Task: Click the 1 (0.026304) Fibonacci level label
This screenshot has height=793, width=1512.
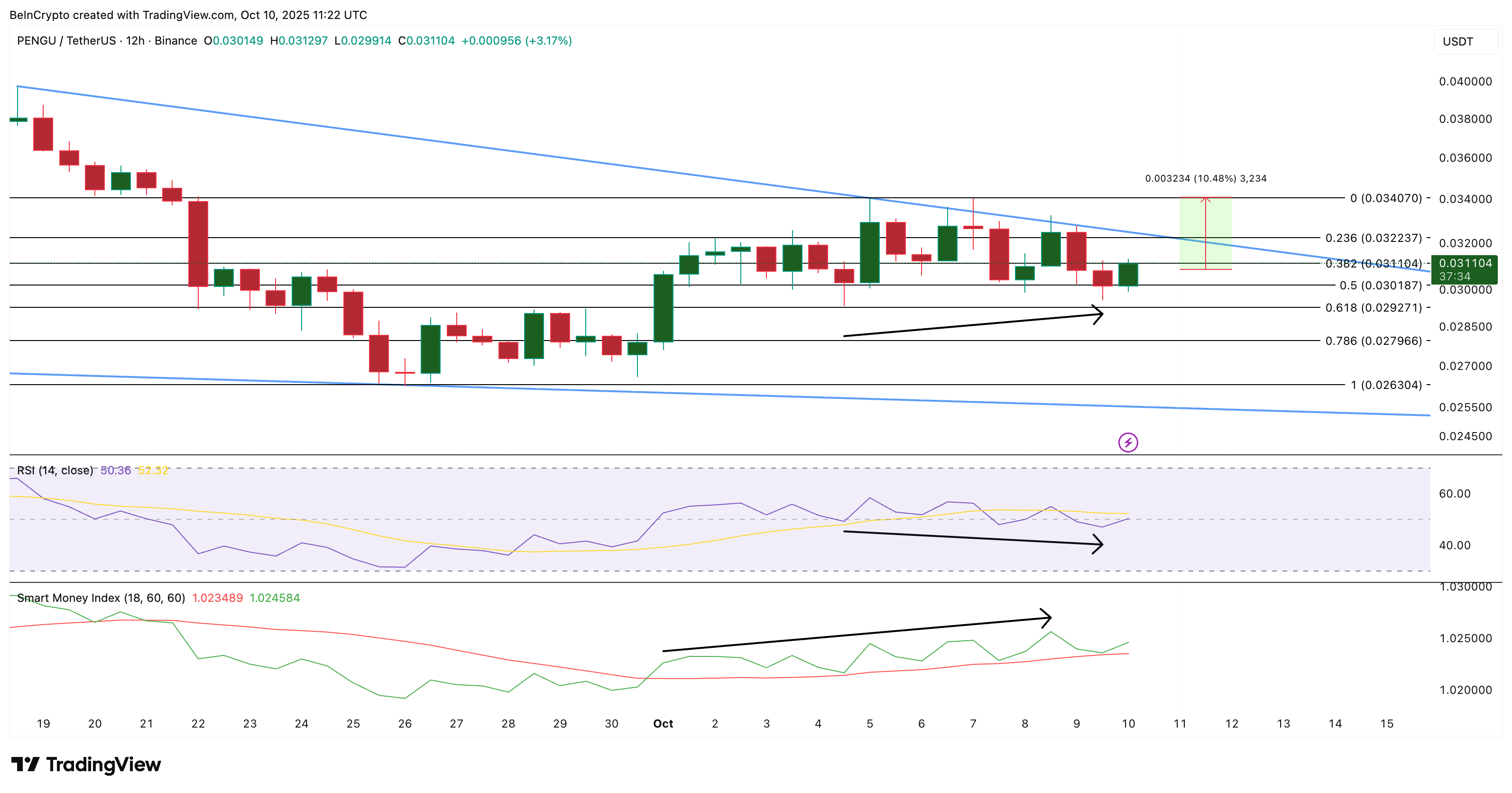Action: click(1385, 385)
